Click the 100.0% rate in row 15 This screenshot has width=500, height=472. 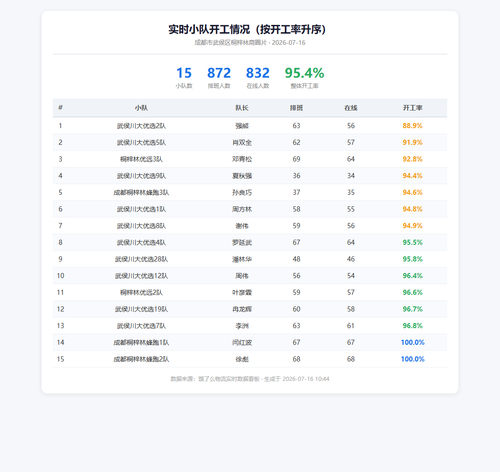[413, 359]
